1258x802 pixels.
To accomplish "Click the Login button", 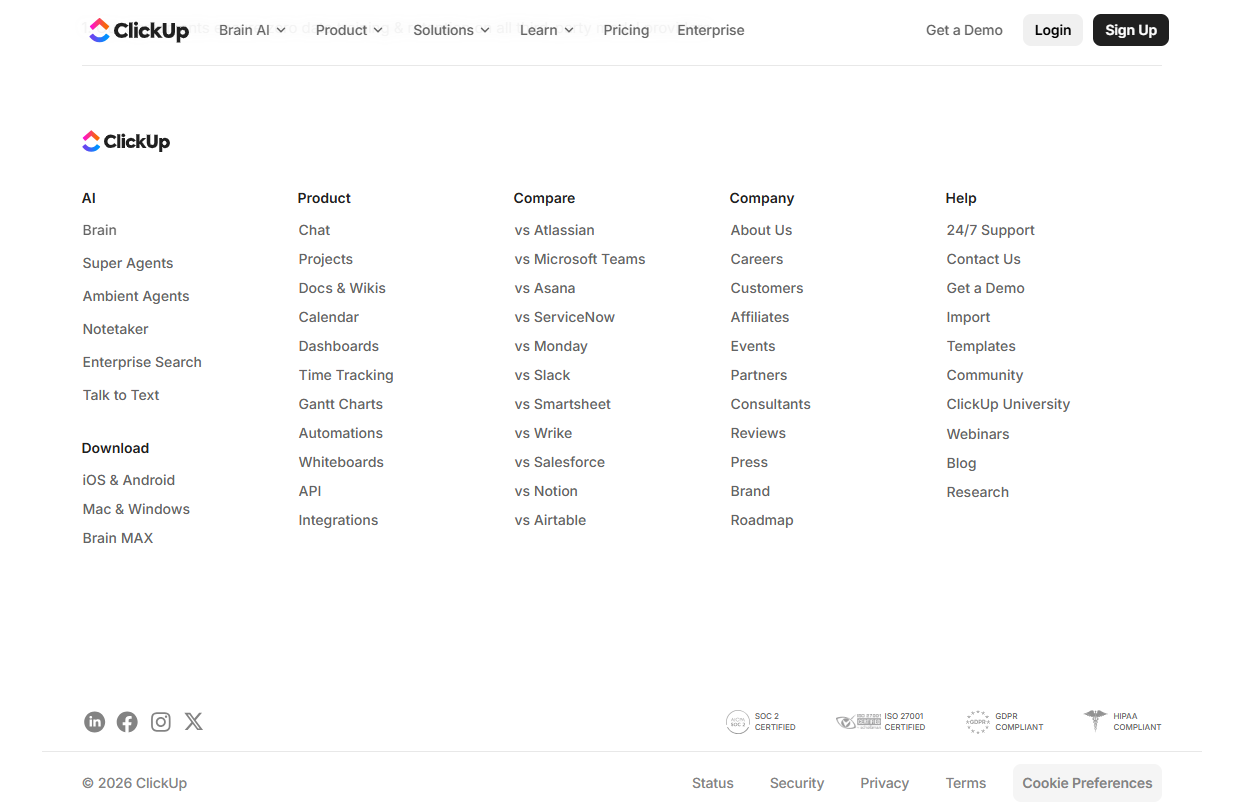I will coord(1053,30).
